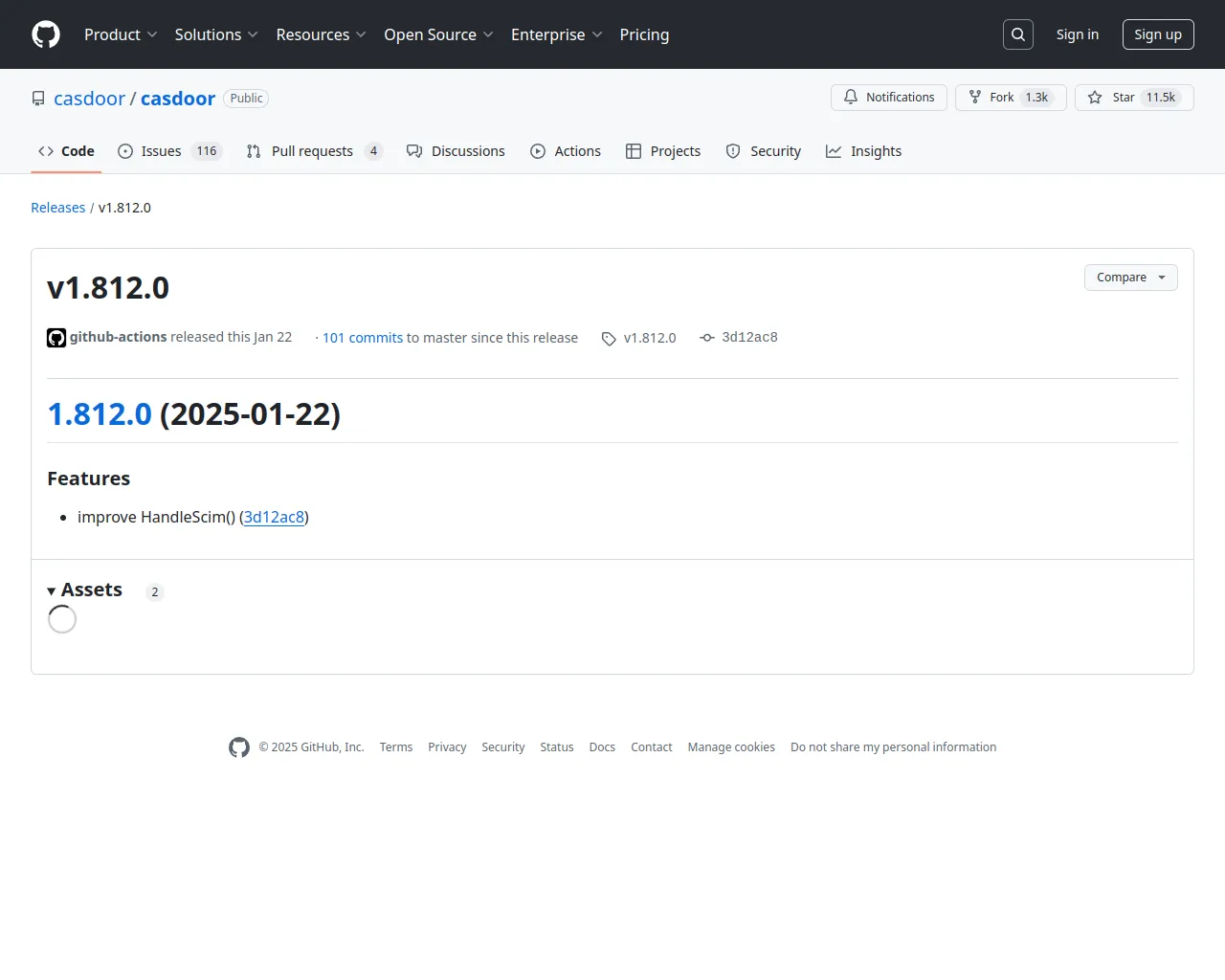This screenshot has width=1225, height=980.
Task: Click the star icon in Star button
Action: pos(1095,98)
